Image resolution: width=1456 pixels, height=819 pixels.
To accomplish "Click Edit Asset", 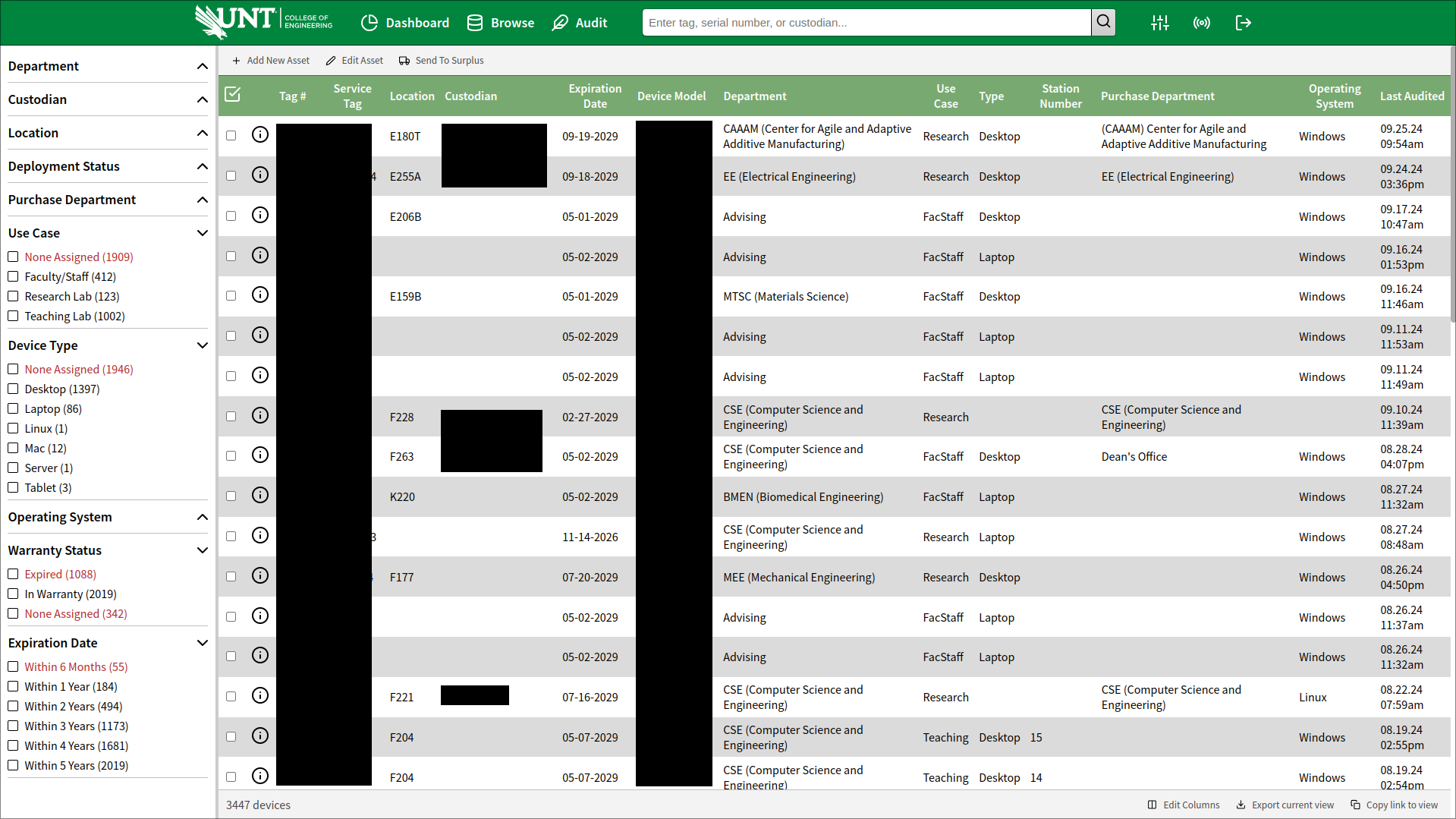I will coord(354,61).
